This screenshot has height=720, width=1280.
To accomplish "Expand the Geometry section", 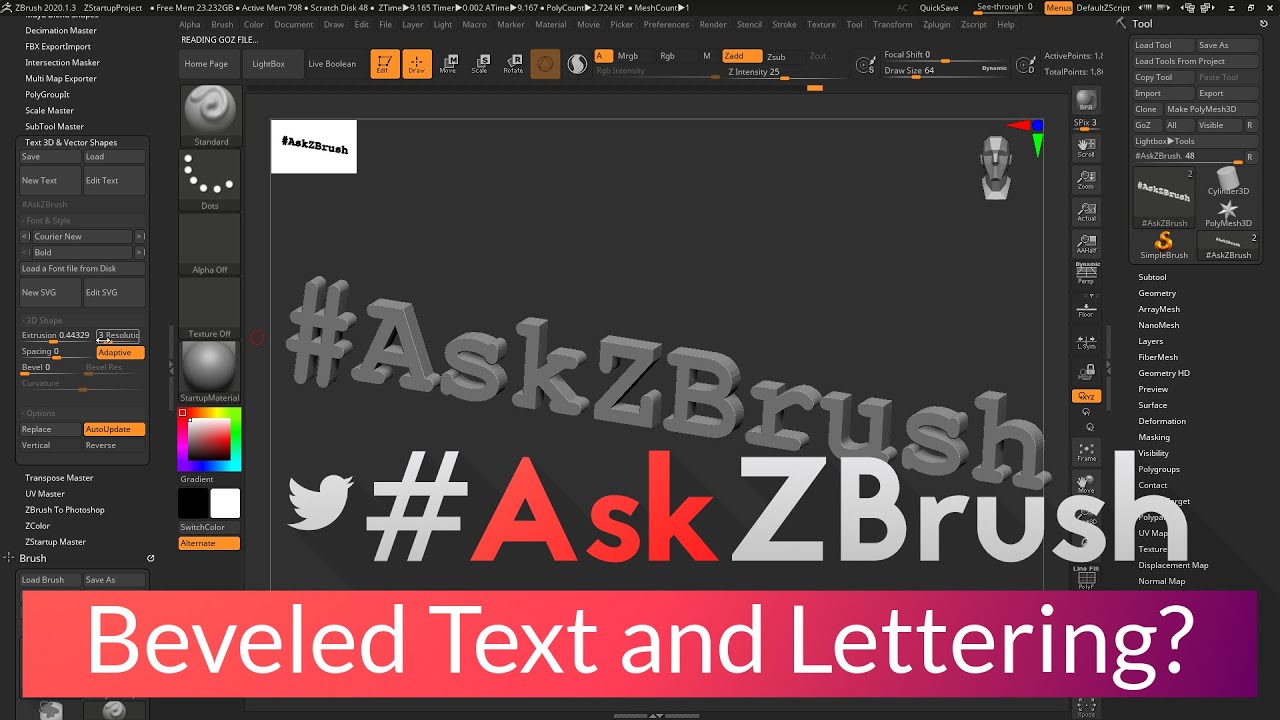I will tap(1157, 293).
